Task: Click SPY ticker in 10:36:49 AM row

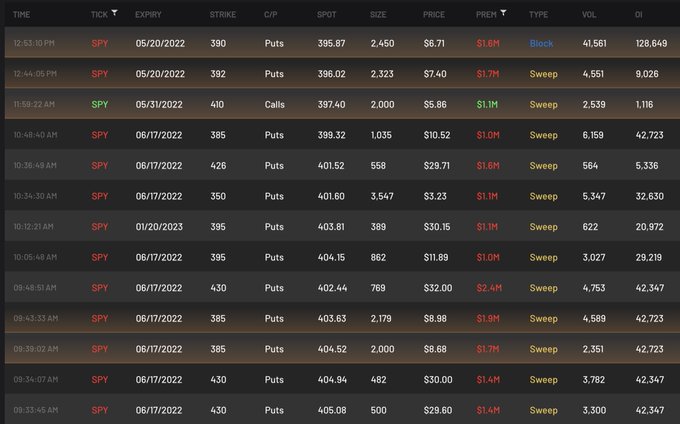Action: point(100,166)
